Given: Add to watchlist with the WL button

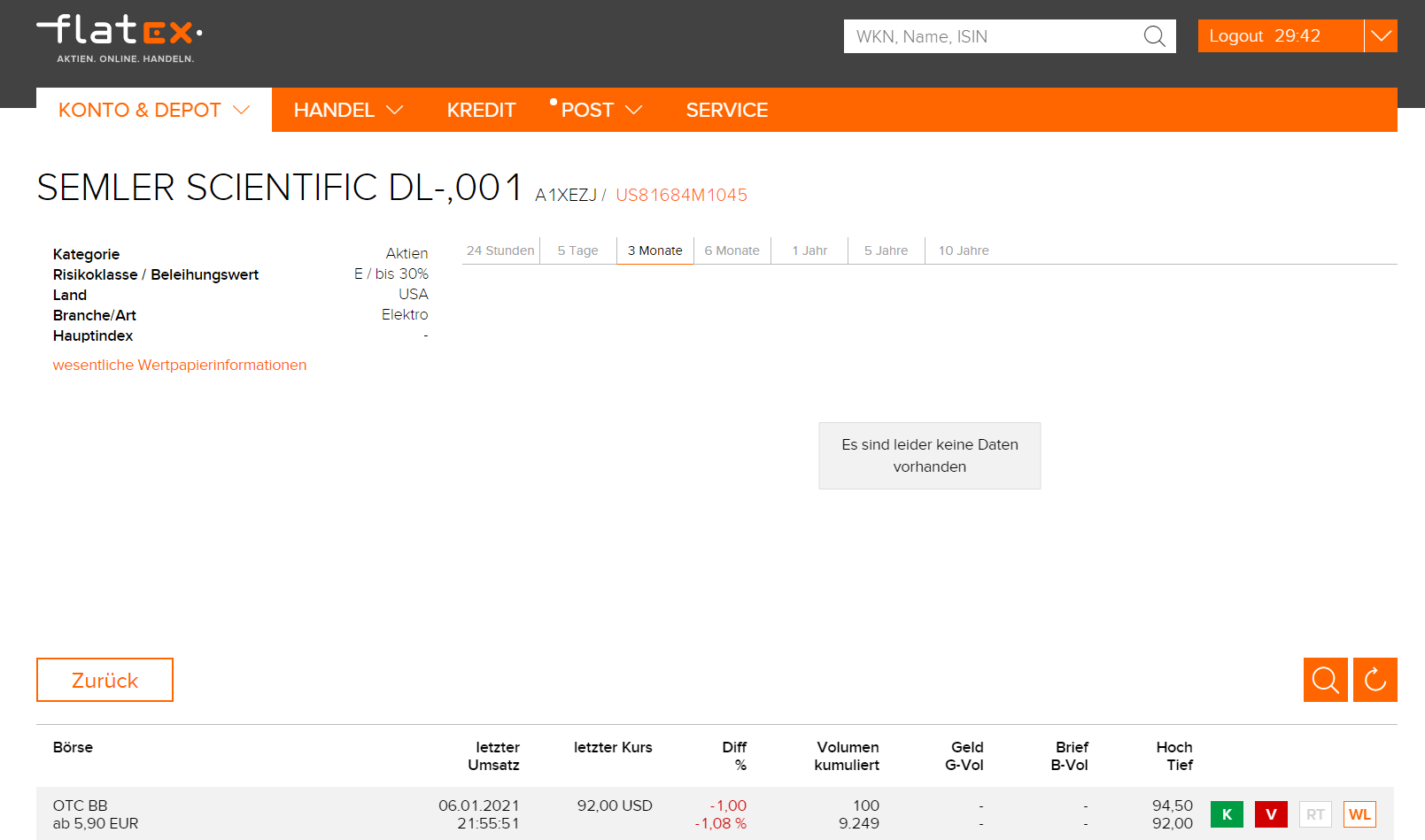Looking at the screenshot, I should click(x=1359, y=814).
